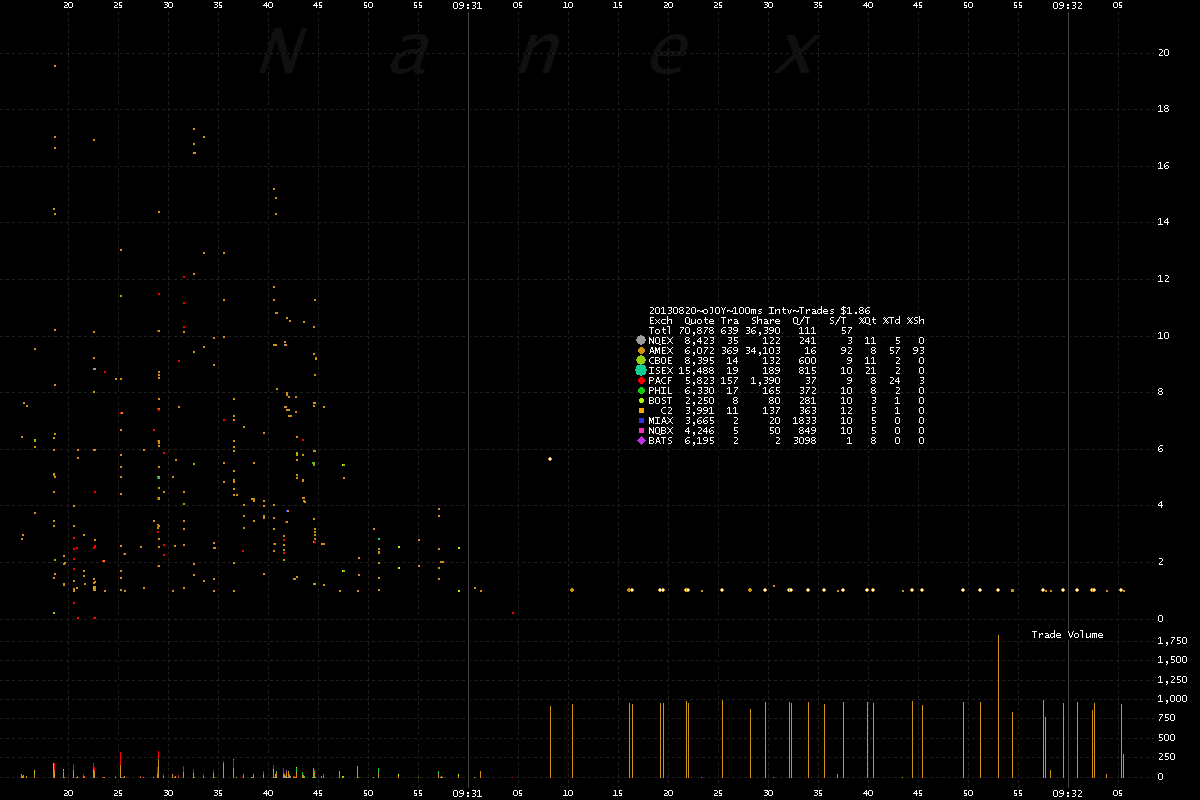Screen dimensions: 1200x800
Task: Click the red PACF legend dot
Action: pyautogui.click(x=641, y=381)
